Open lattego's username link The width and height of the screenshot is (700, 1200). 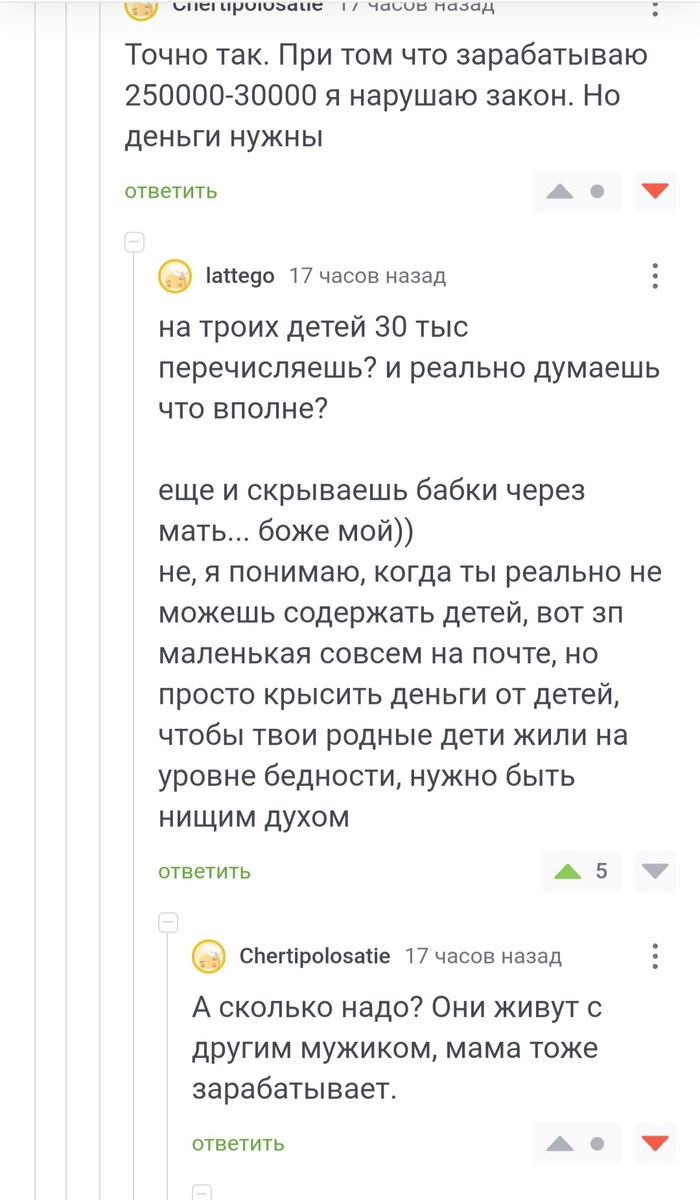tap(240, 276)
